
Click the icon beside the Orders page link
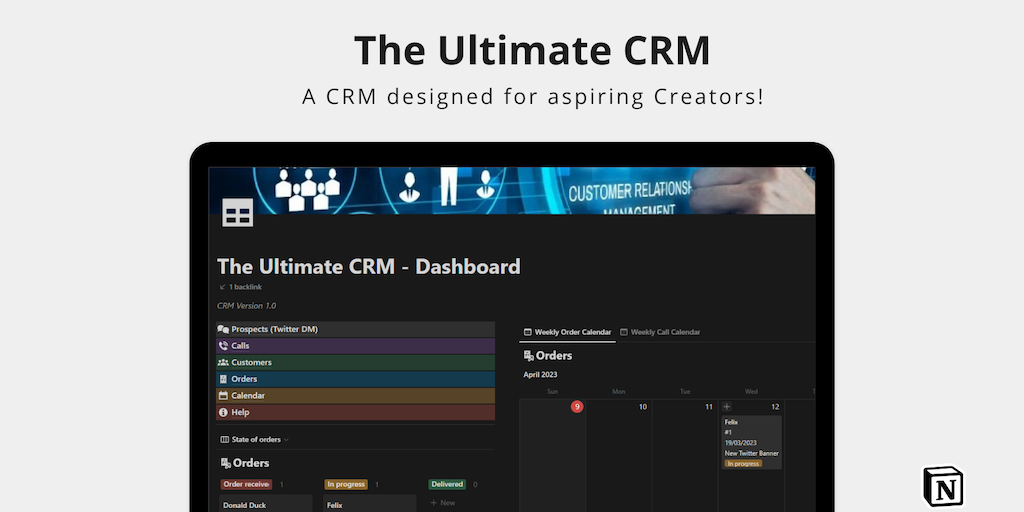coord(223,379)
